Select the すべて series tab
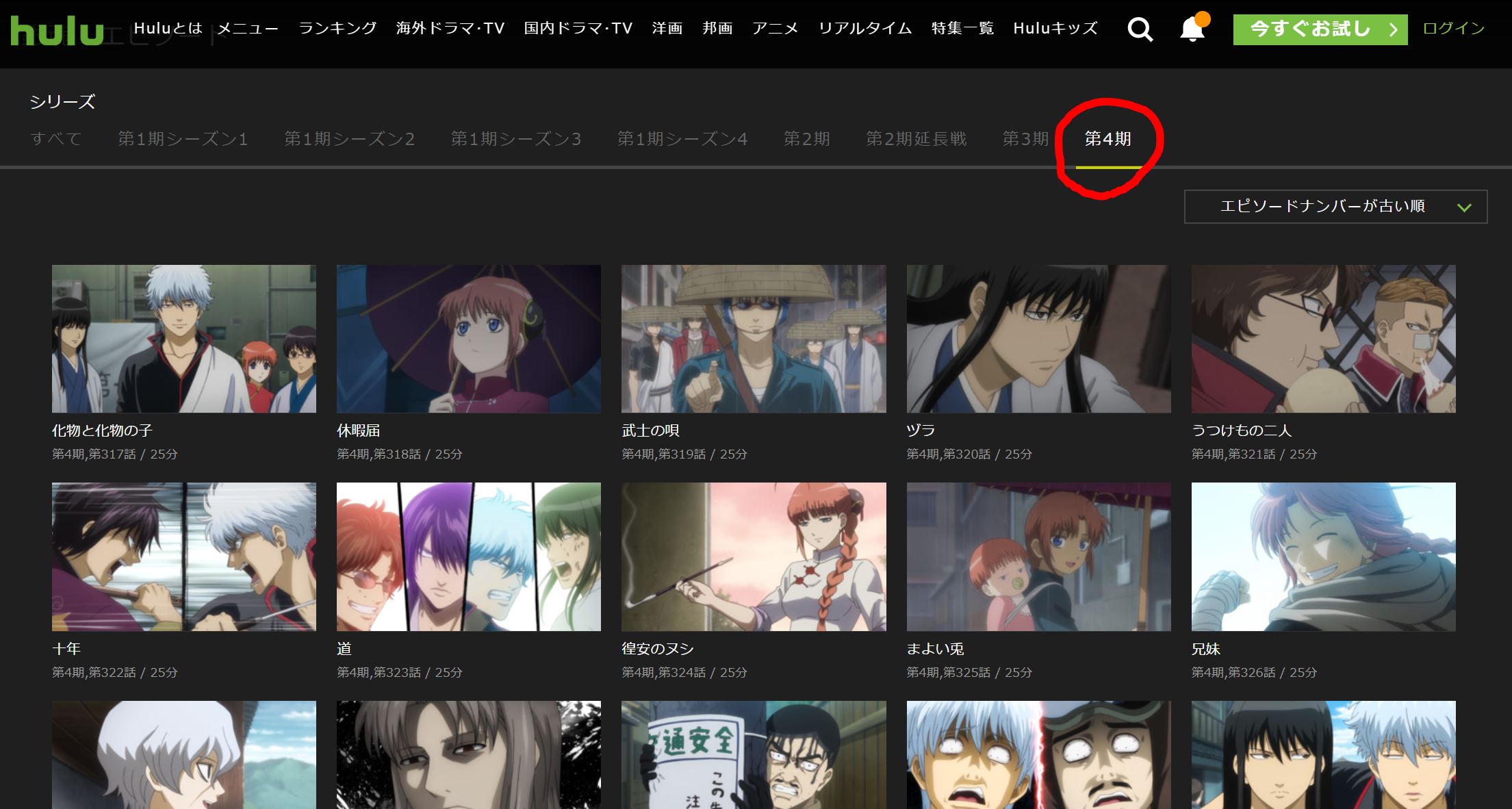 [56, 139]
